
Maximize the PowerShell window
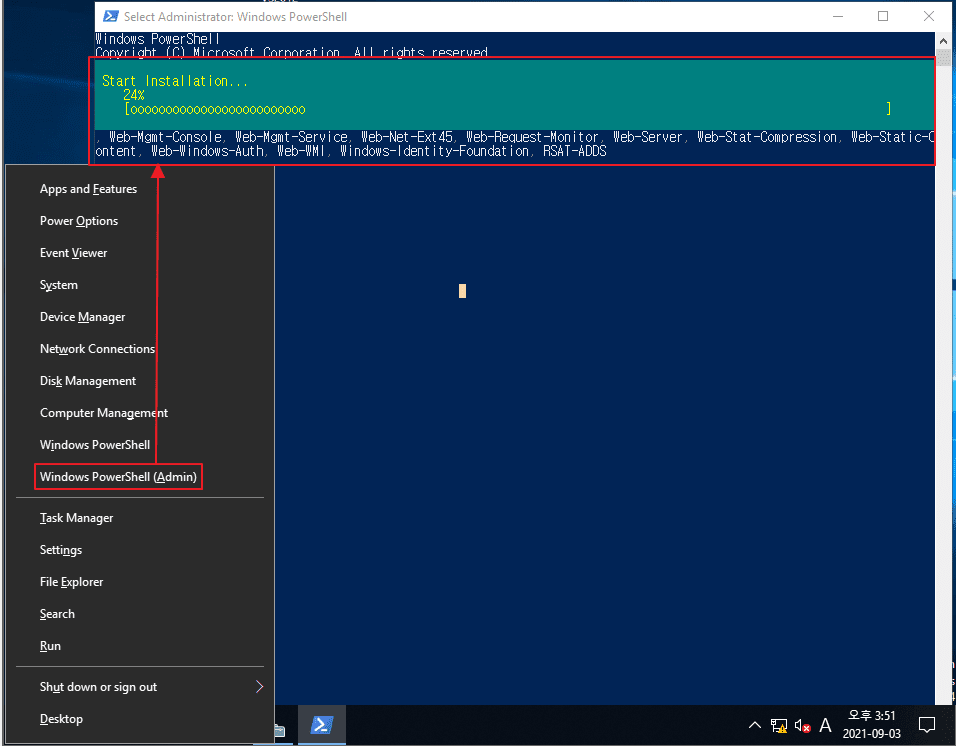[x=883, y=16]
